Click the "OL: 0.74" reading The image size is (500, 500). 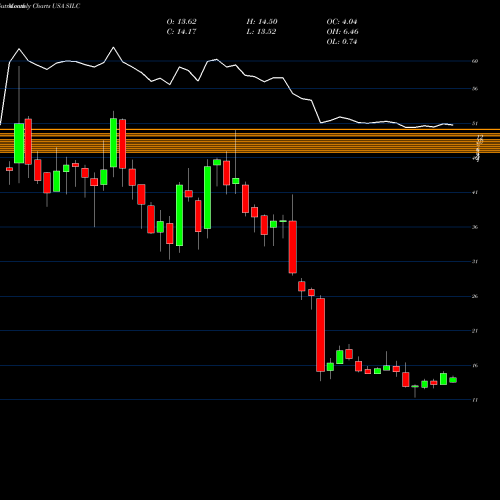click(x=342, y=42)
